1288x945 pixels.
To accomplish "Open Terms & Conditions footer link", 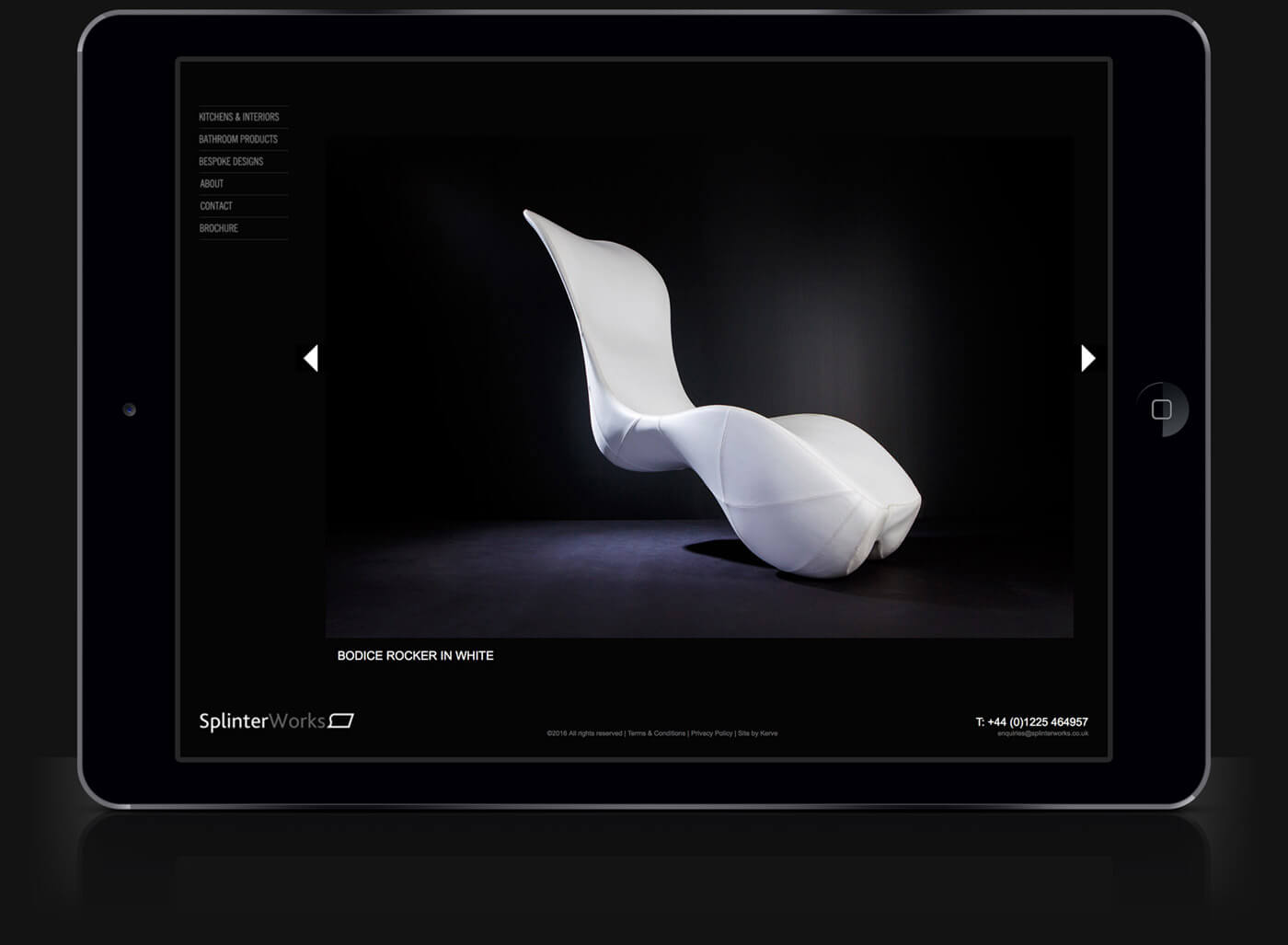I will coord(656,733).
